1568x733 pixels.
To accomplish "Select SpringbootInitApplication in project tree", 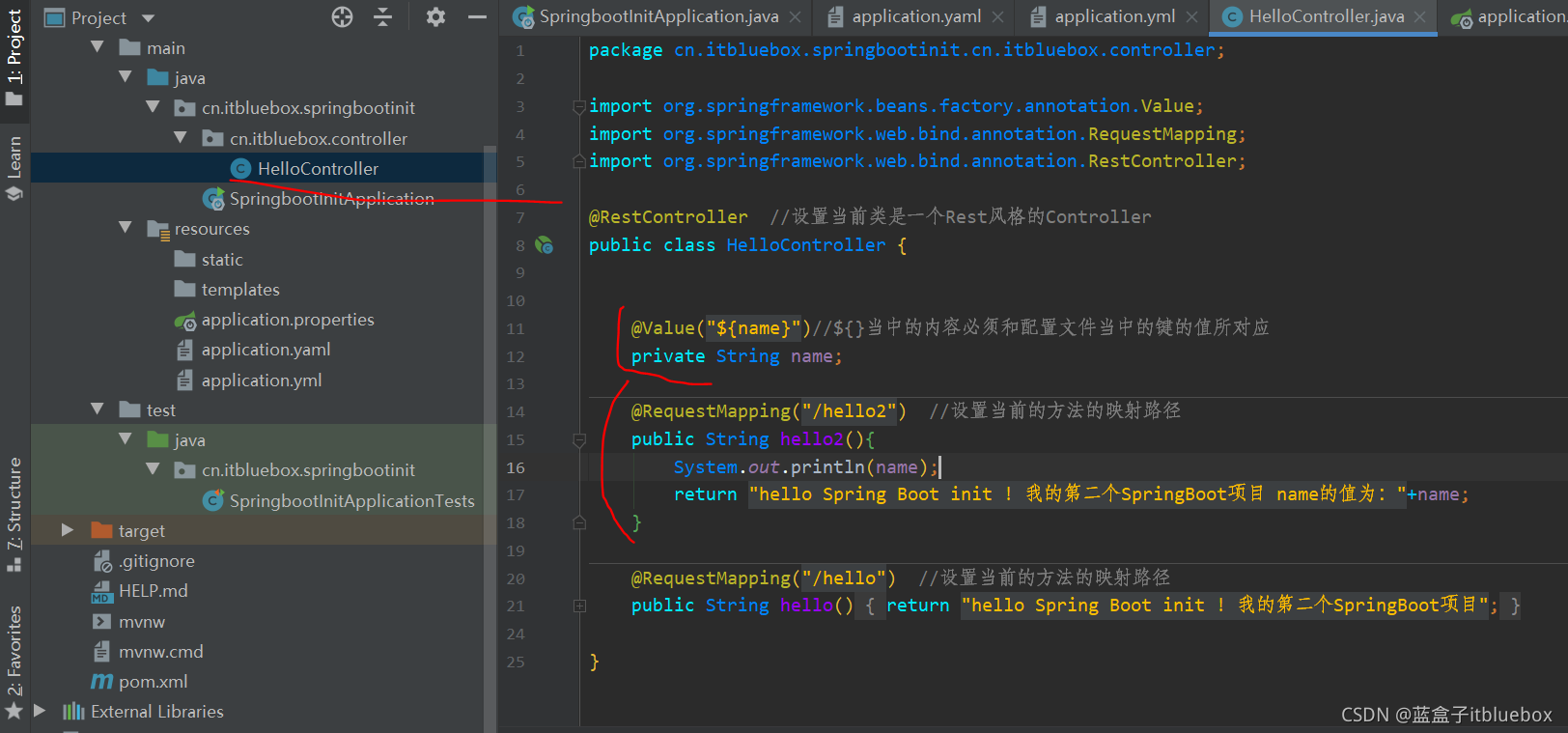I will click(331, 198).
